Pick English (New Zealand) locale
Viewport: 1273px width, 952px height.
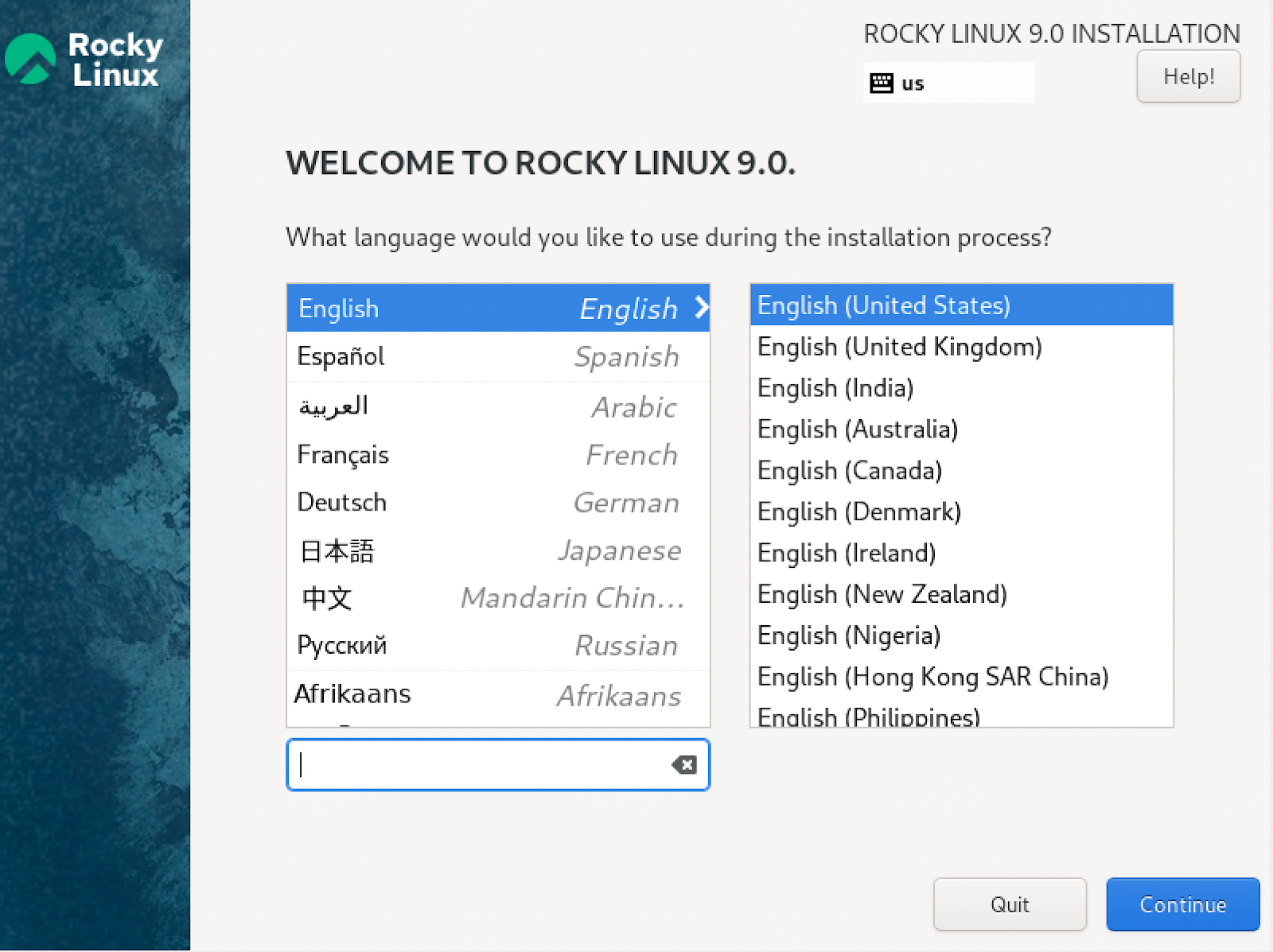961,595
